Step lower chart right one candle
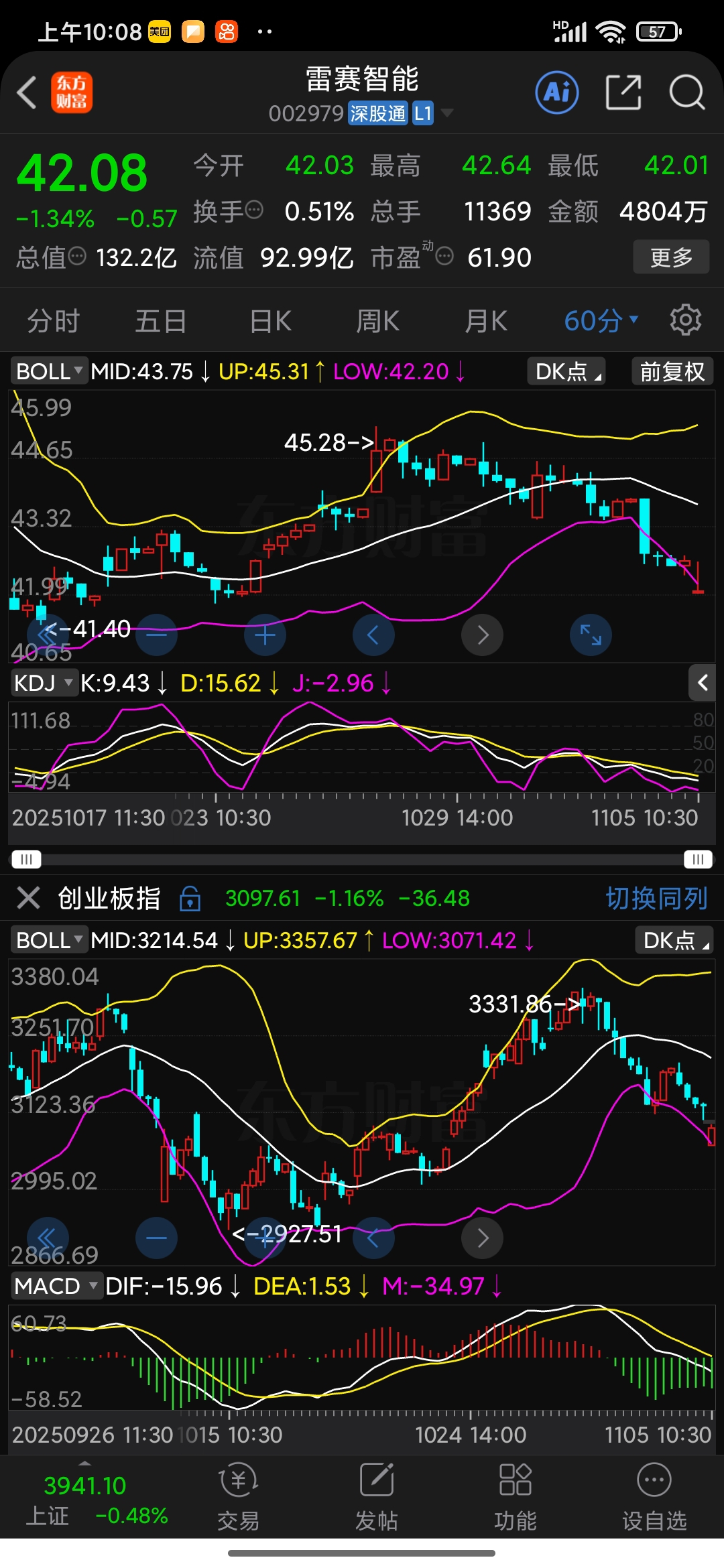724x1568 pixels. [482, 1238]
